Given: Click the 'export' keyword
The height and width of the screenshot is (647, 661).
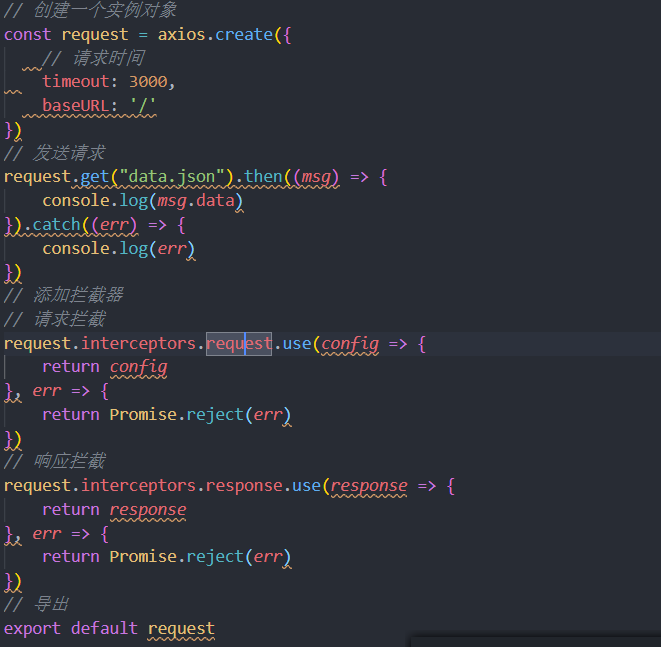Looking at the screenshot, I should click(x=32, y=629).
